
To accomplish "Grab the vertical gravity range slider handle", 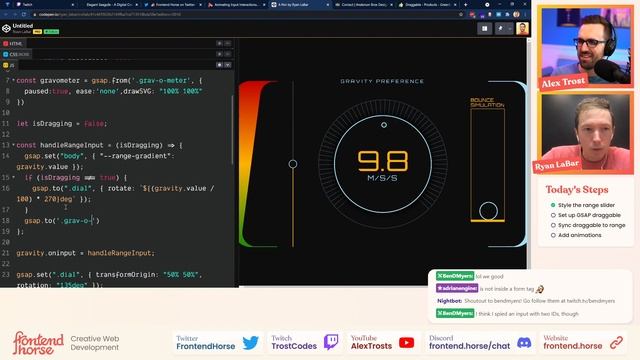I will tap(293, 164).
